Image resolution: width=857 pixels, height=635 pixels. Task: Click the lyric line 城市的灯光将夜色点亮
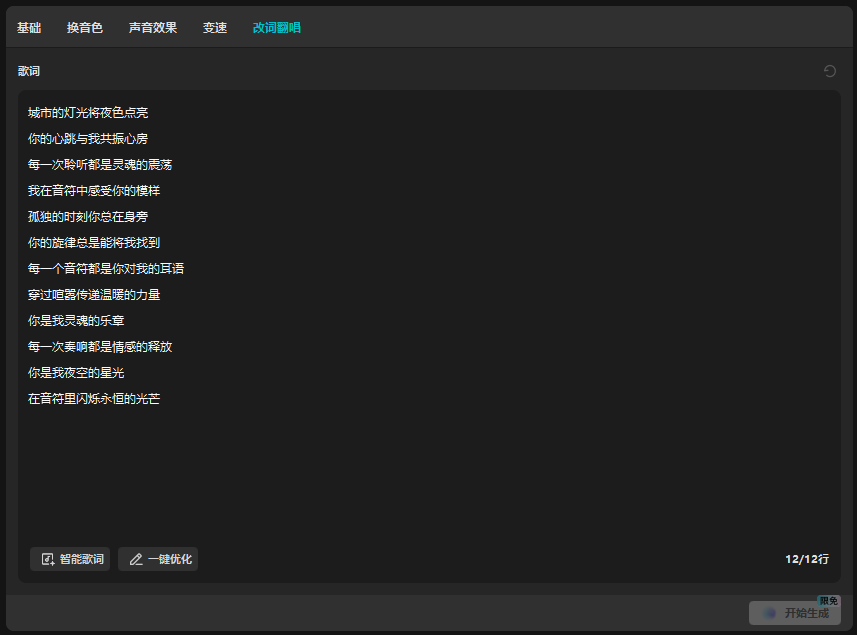[x=87, y=112]
